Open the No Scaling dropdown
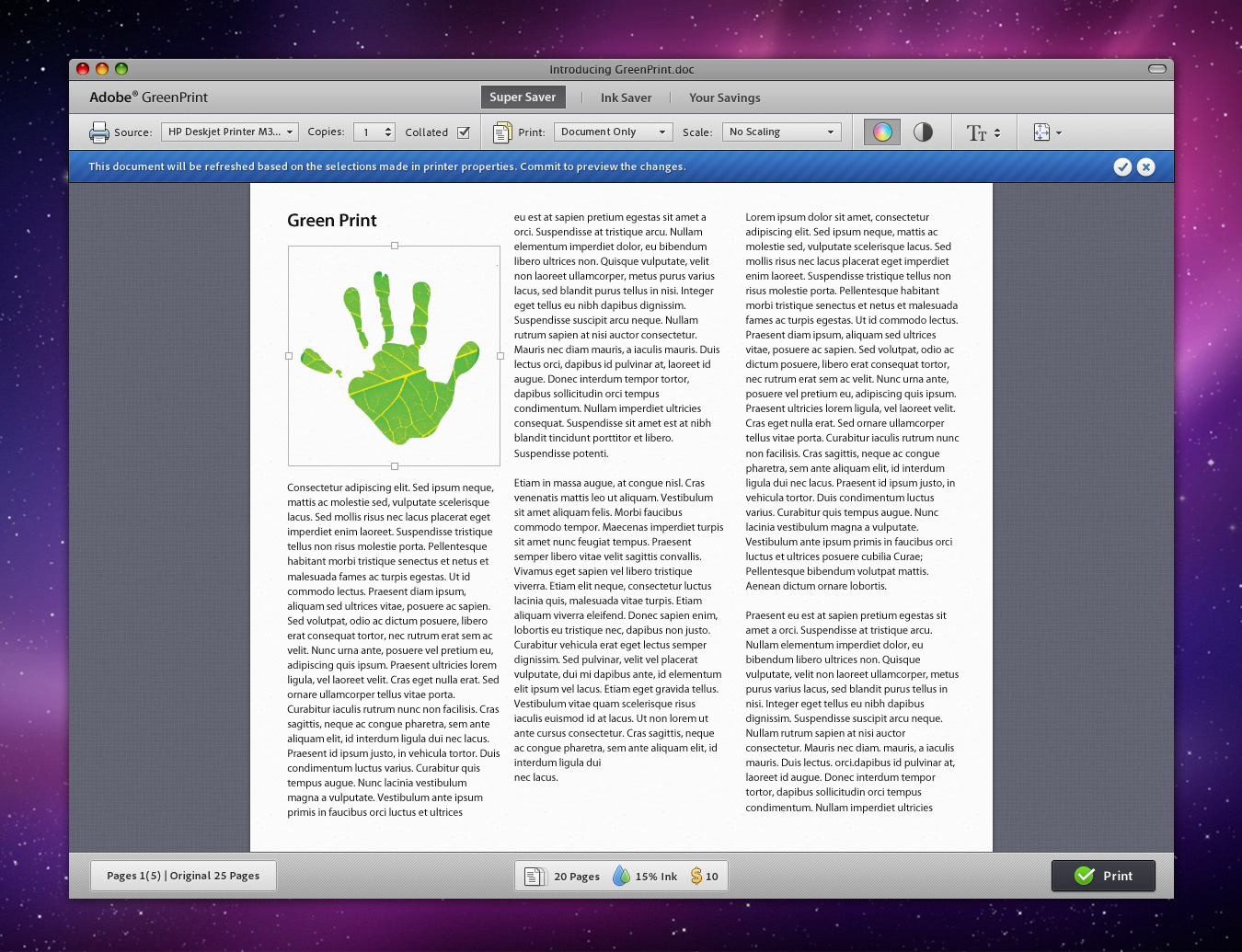Image resolution: width=1242 pixels, height=952 pixels. [x=782, y=132]
